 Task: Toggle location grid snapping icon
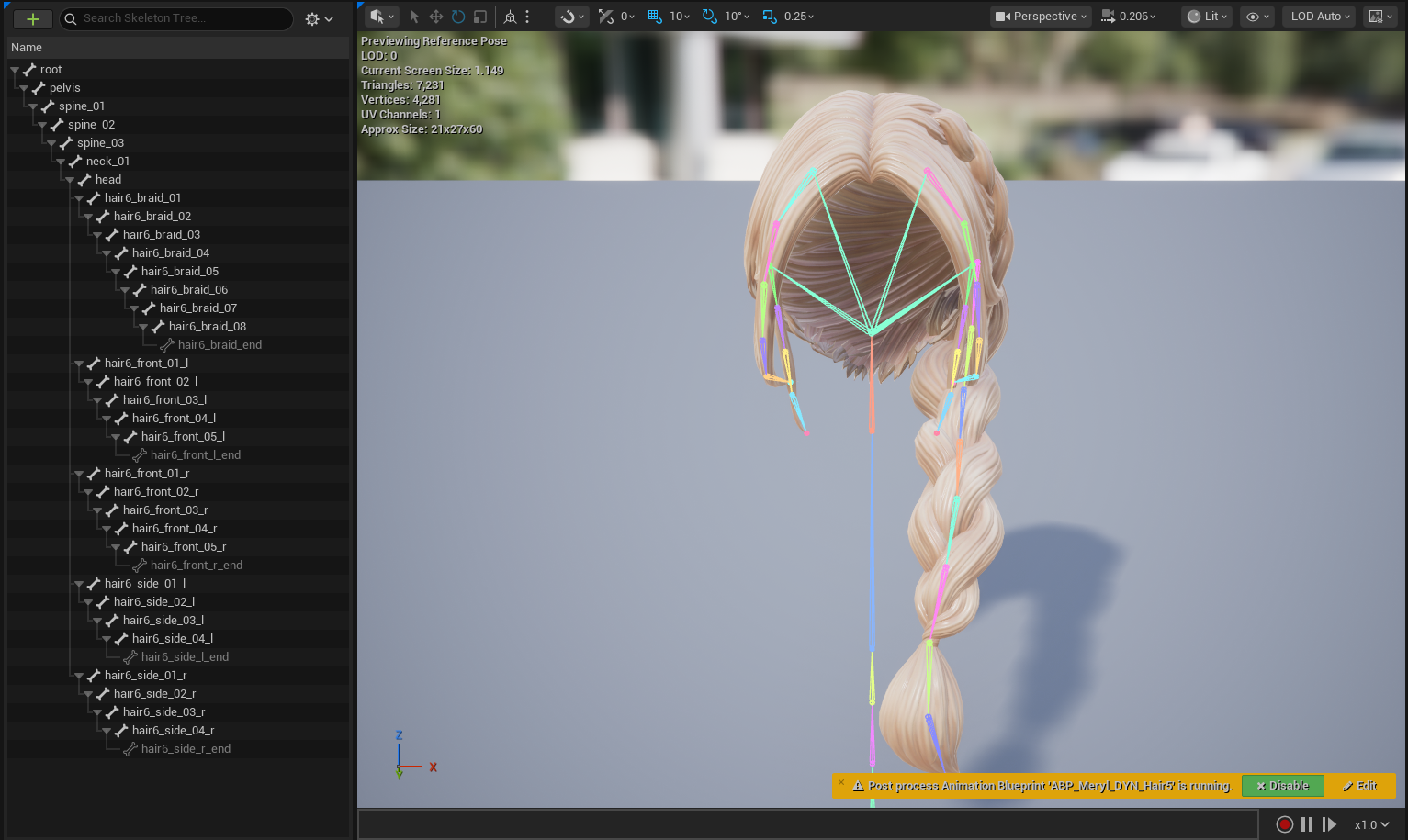[x=655, y=17]
